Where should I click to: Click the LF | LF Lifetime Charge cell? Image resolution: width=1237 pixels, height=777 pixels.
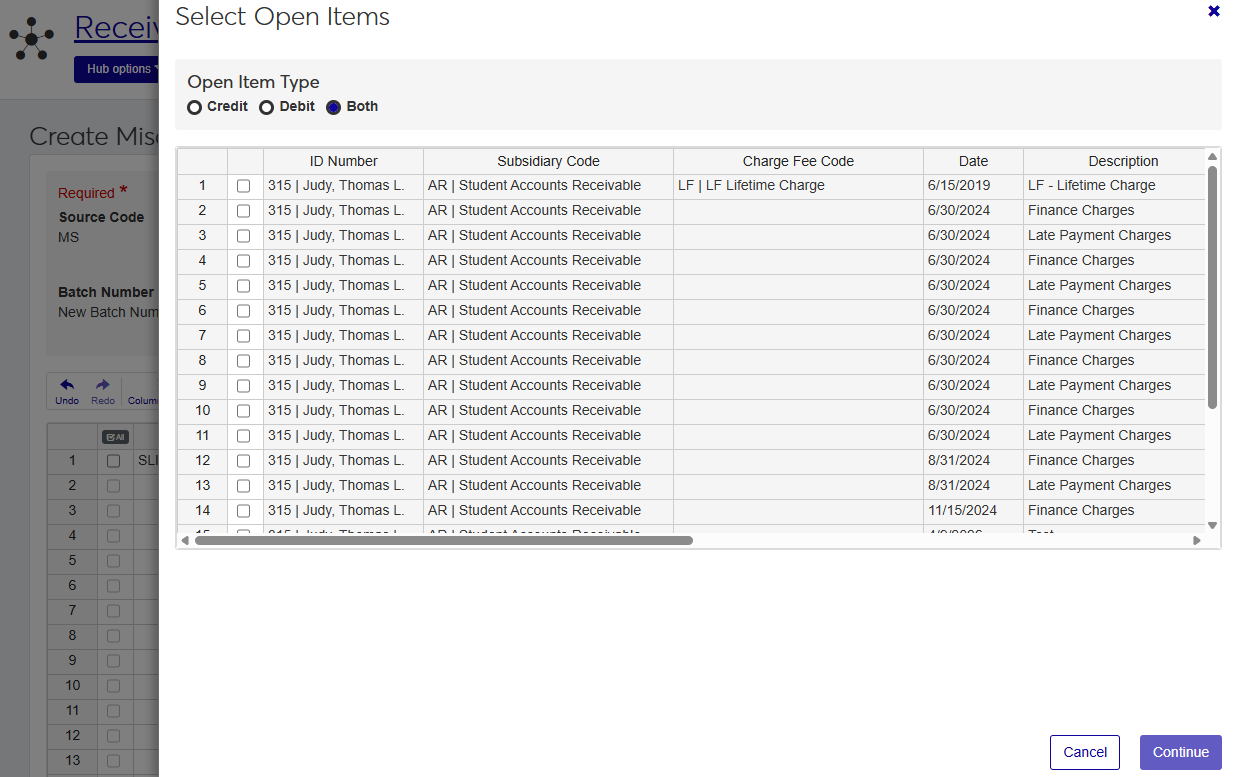(799, 186)
